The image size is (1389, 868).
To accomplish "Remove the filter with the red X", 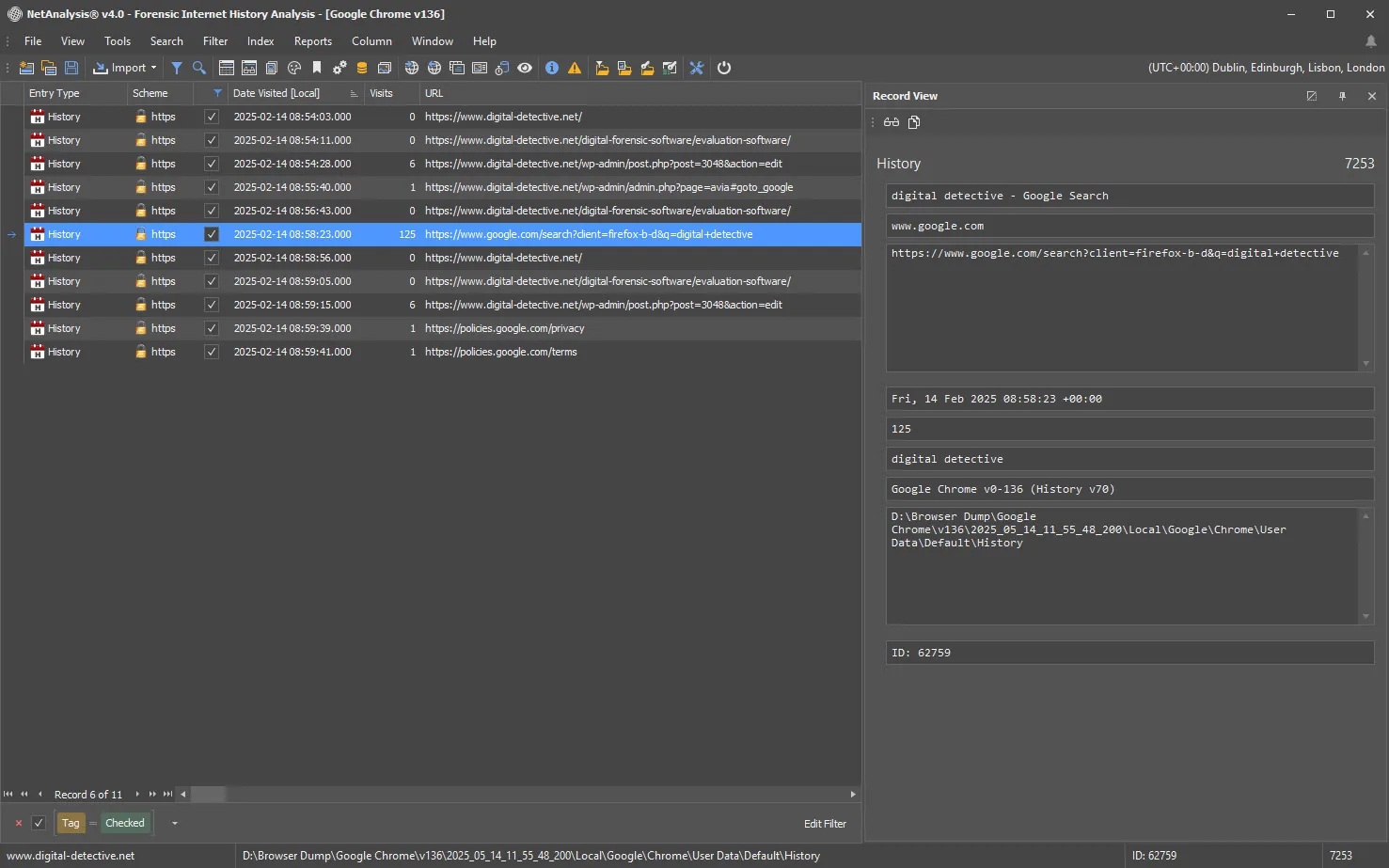I will pyautogui.click(x=18, y=823).
